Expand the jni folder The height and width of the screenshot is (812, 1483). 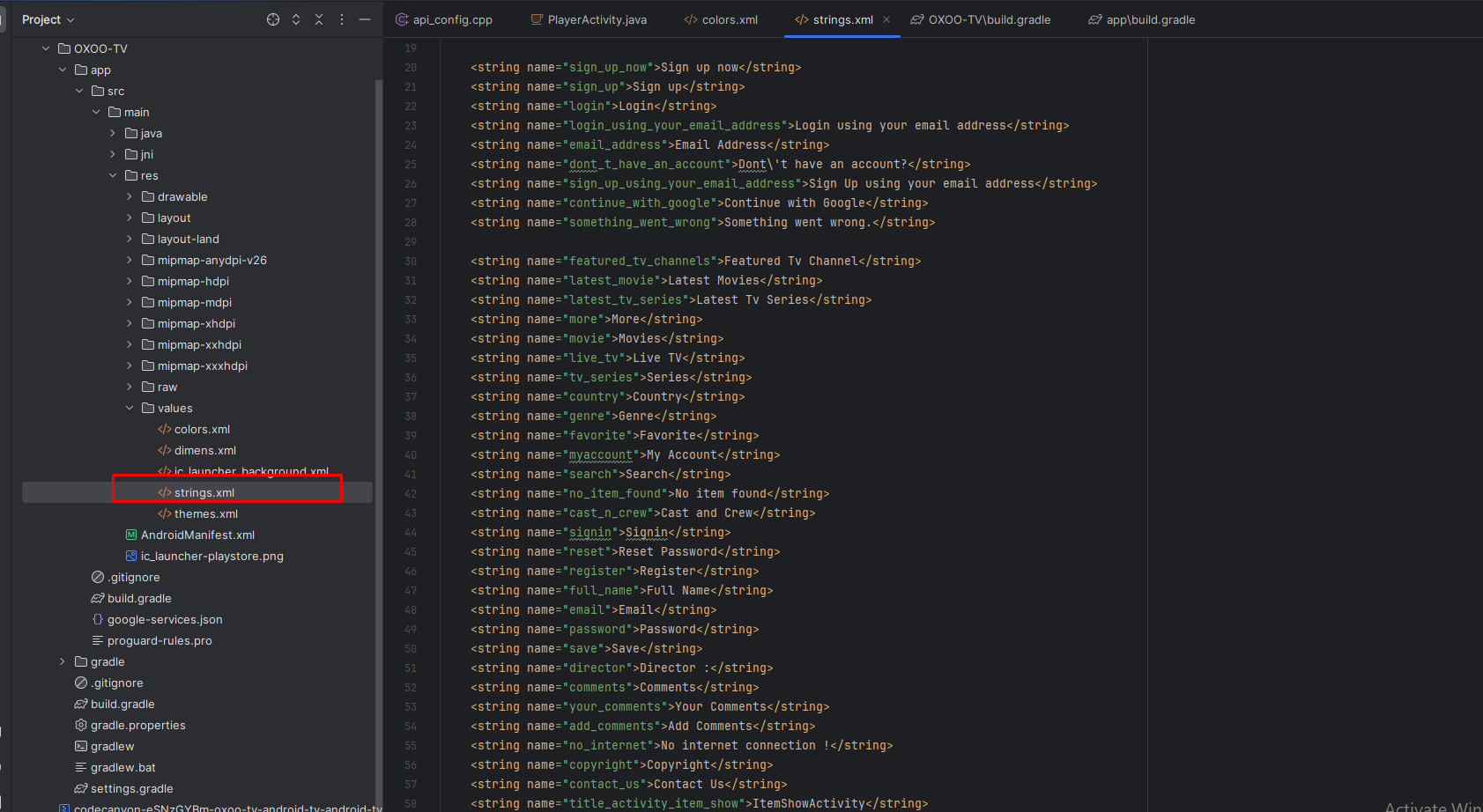[113, 154]
